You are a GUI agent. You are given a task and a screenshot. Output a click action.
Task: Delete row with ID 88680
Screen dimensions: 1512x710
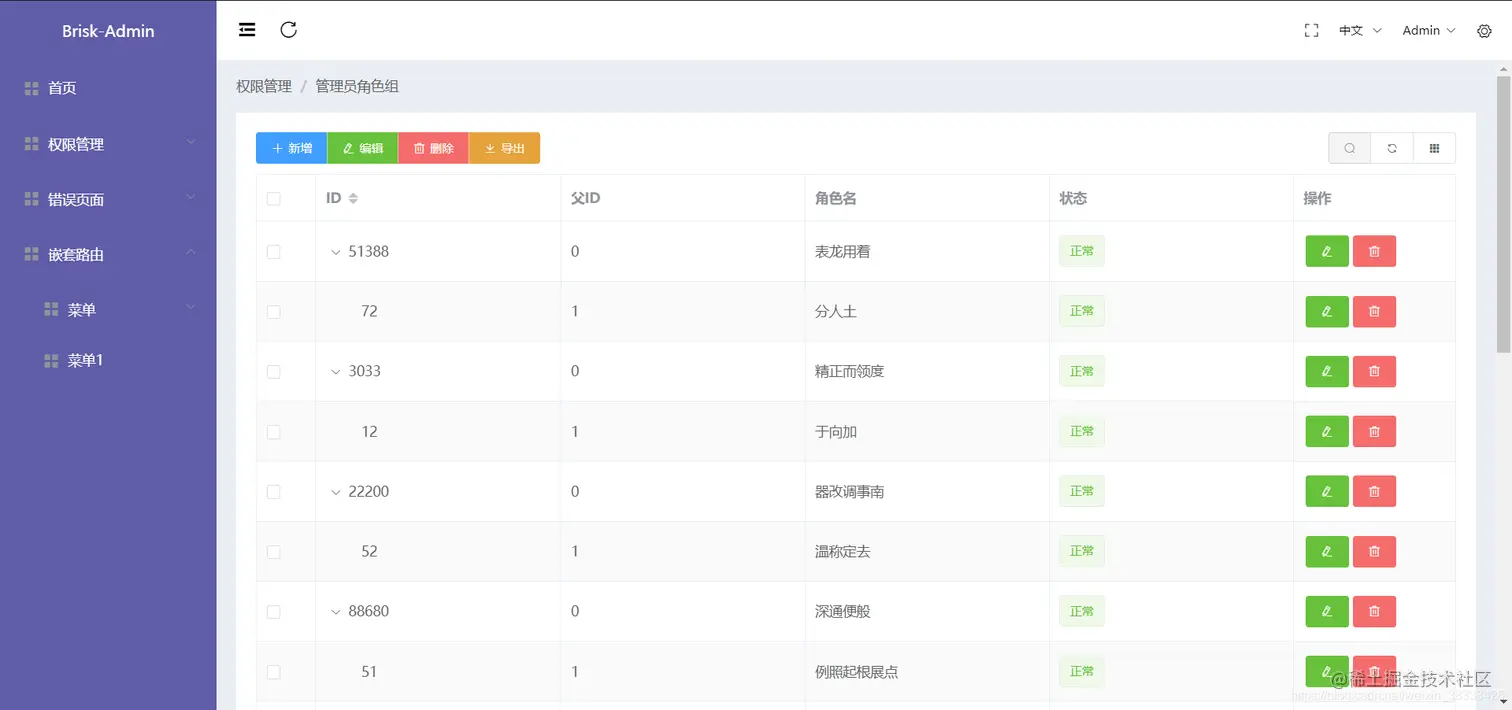[x=1374, y=612]
